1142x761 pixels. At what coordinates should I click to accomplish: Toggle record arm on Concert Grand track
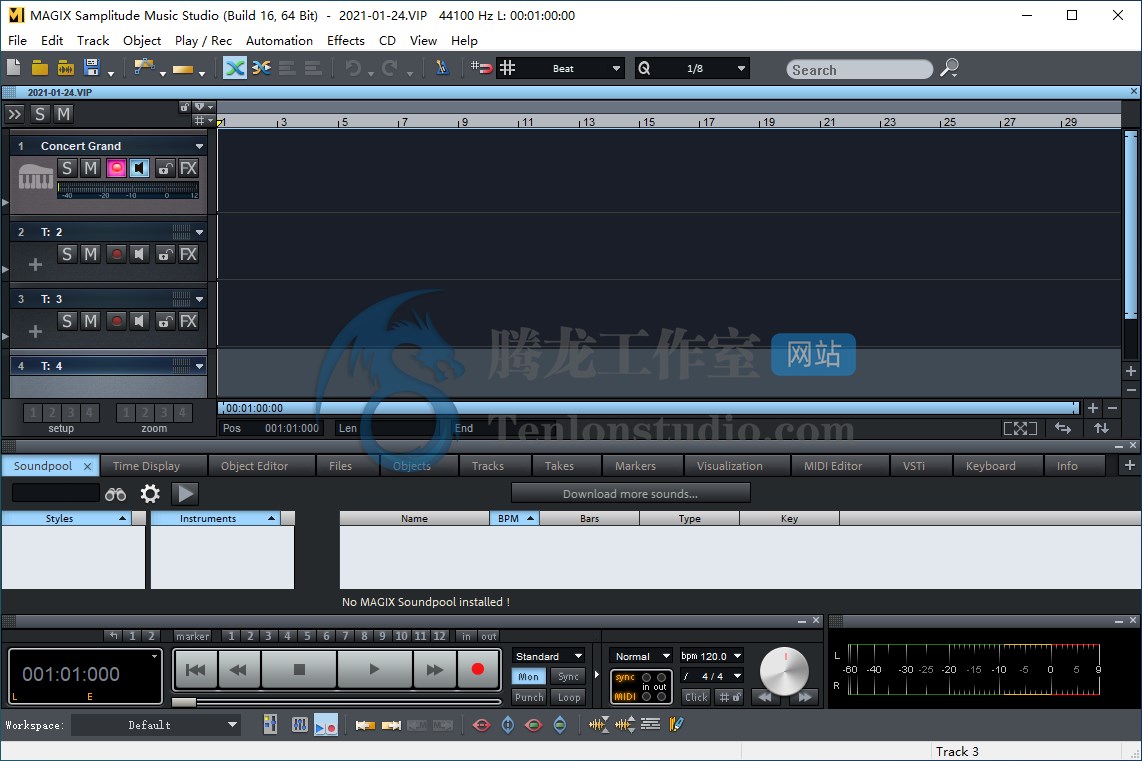116,169
